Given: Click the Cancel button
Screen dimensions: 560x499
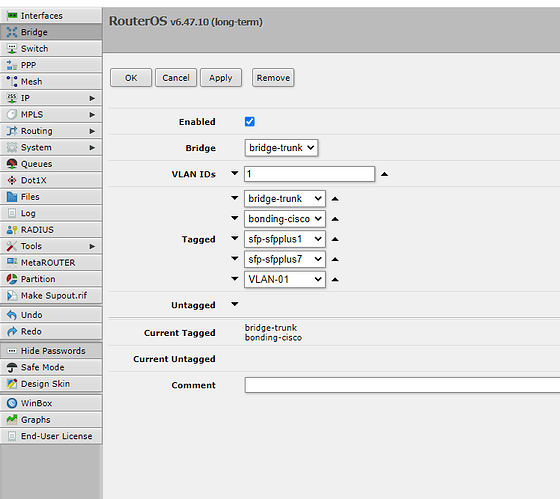Looking at the screenshot, I should point(176,78).
